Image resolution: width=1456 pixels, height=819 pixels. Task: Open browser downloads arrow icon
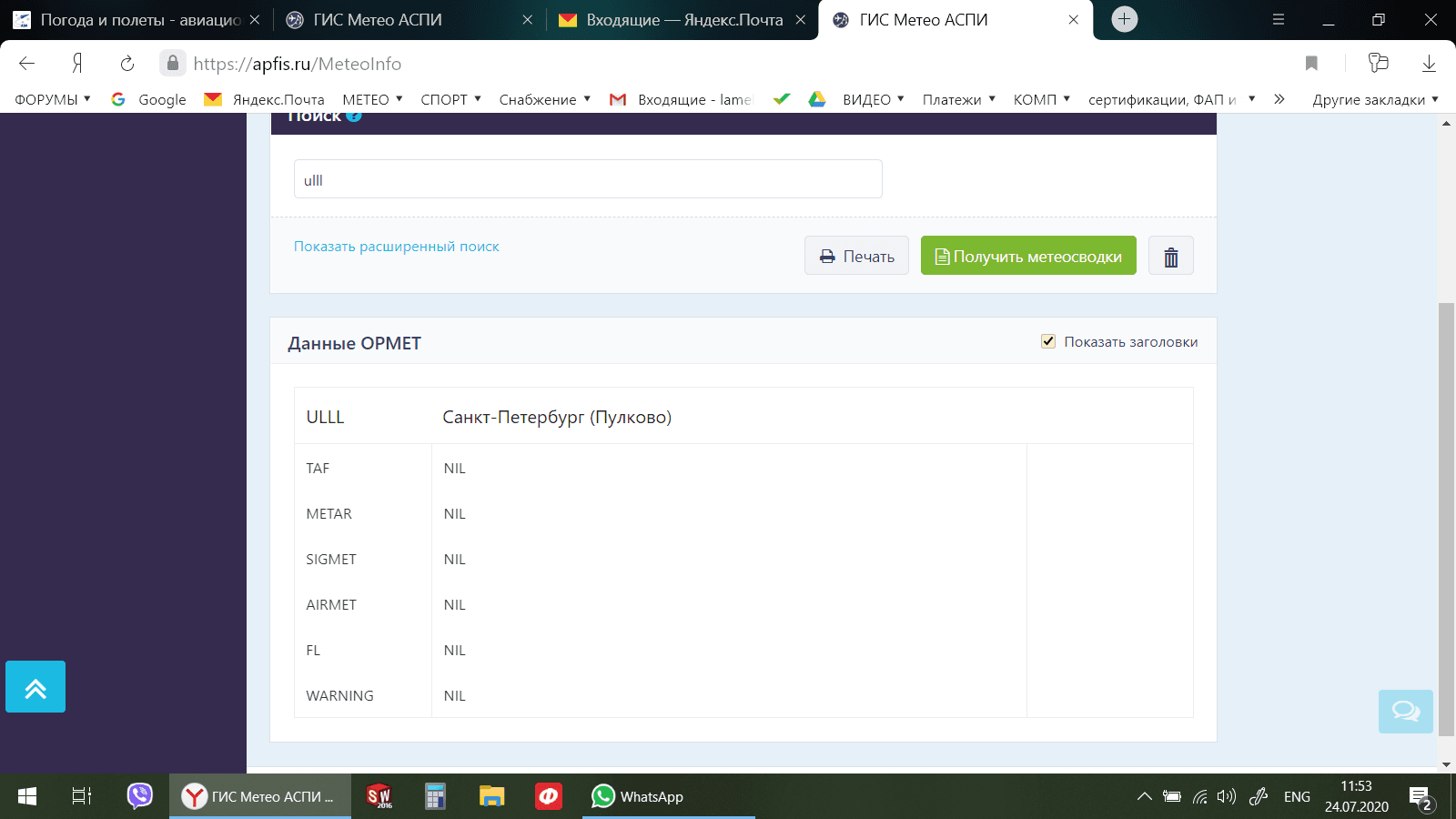coord(1429,64)
